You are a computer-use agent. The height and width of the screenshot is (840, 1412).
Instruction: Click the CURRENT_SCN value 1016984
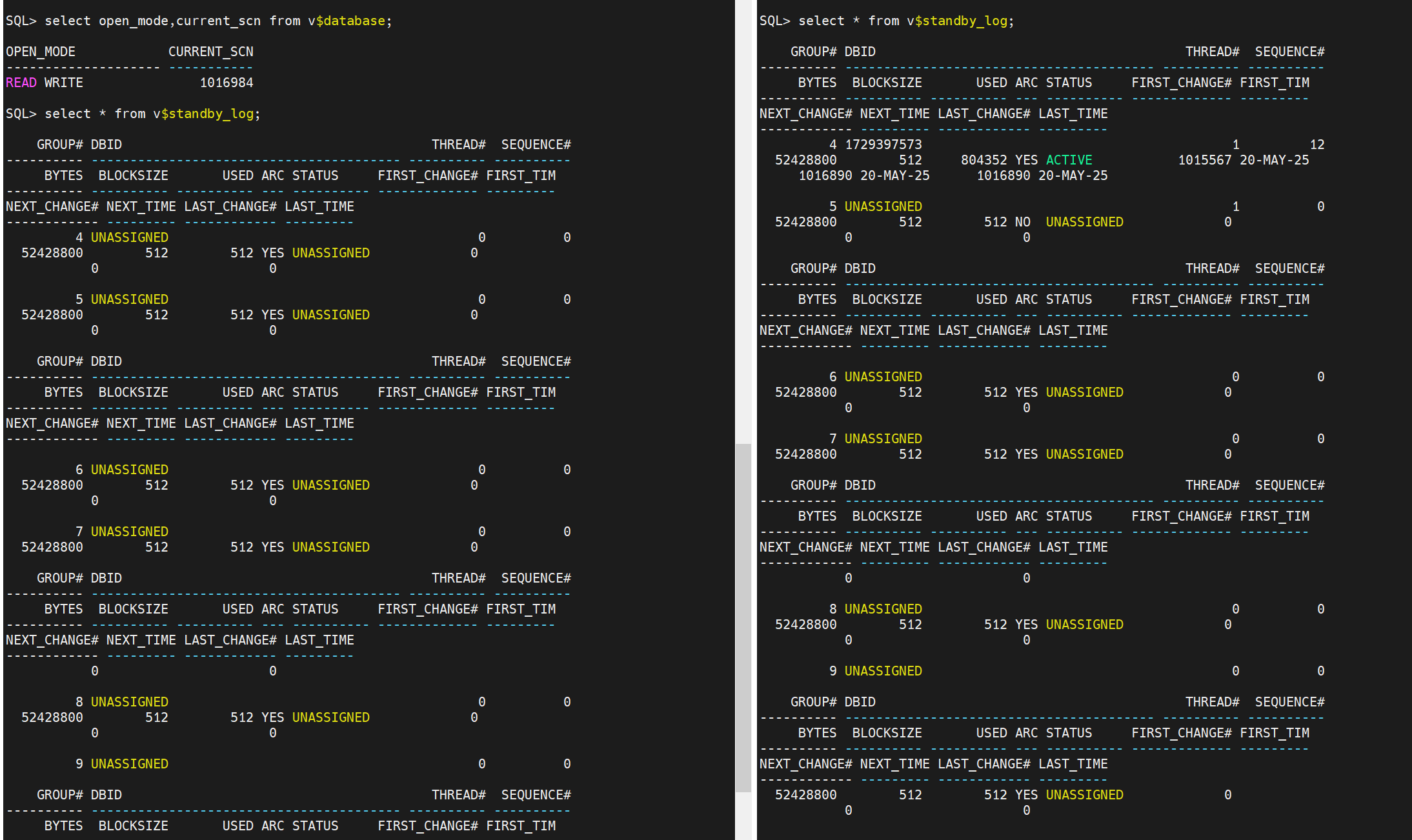click(226, 83)
